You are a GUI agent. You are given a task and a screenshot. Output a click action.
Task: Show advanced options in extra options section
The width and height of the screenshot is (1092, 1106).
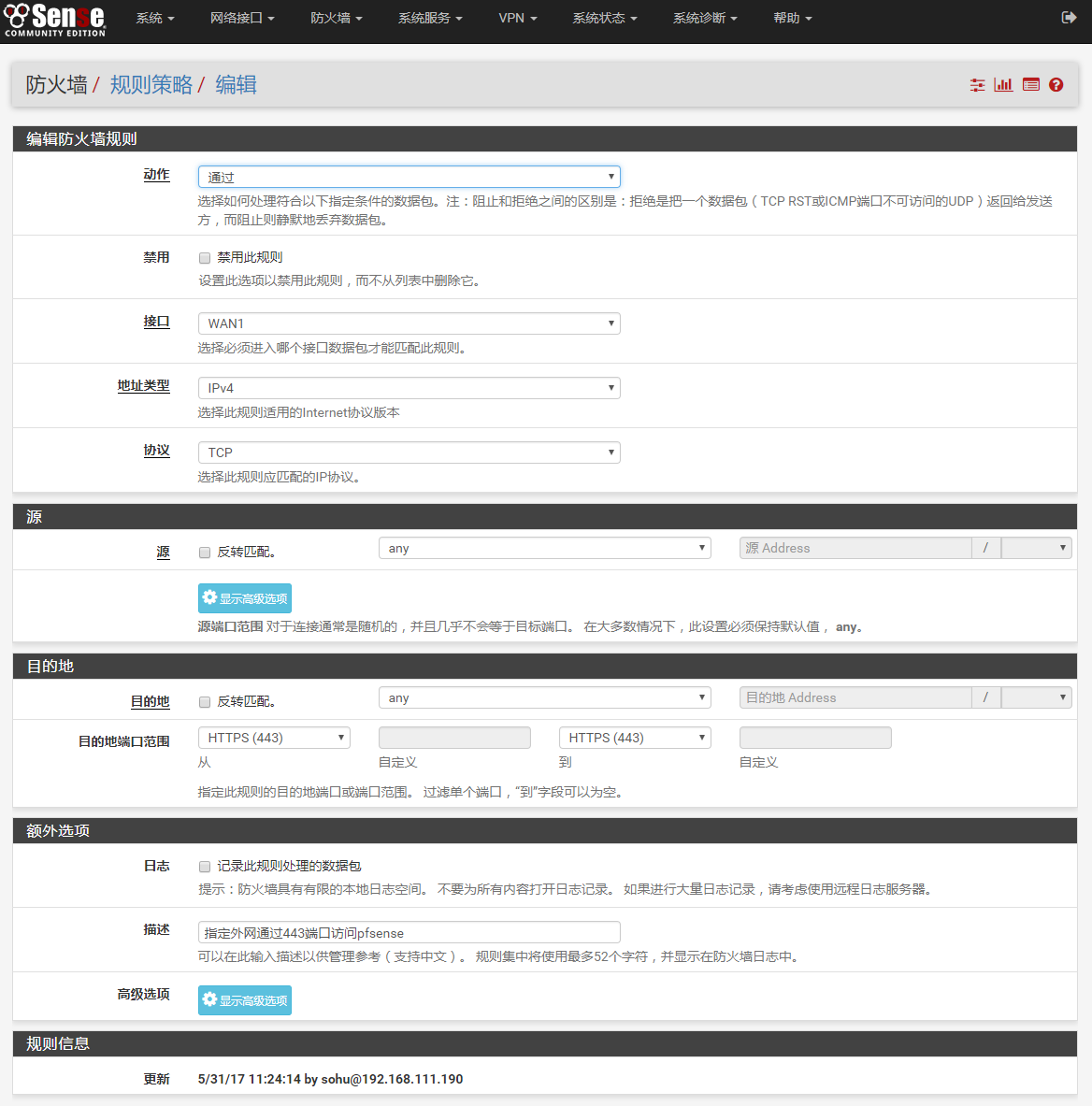(x=245, y=1000)
